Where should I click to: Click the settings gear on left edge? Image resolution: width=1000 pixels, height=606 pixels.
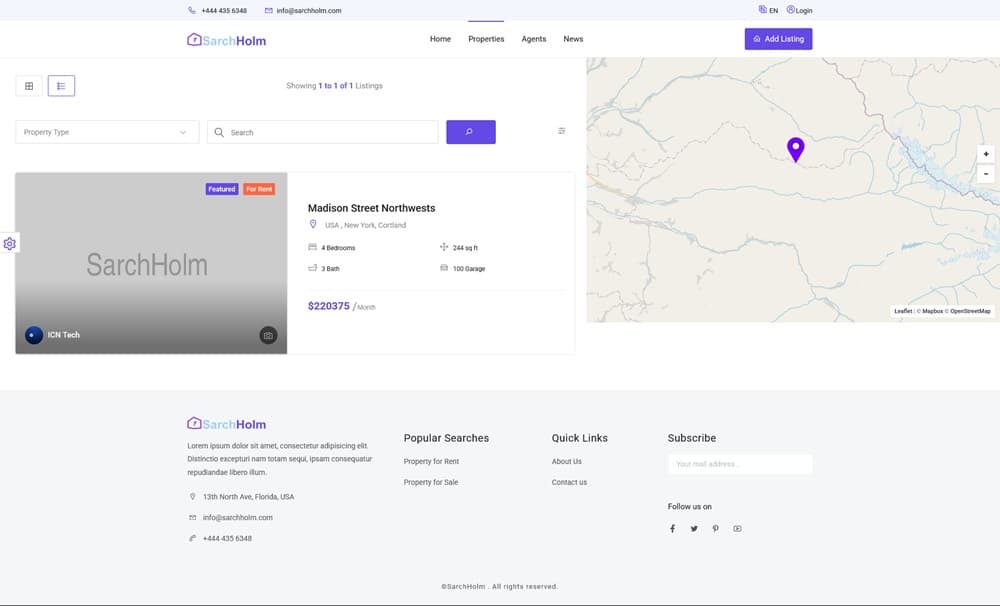coord(9,244)
